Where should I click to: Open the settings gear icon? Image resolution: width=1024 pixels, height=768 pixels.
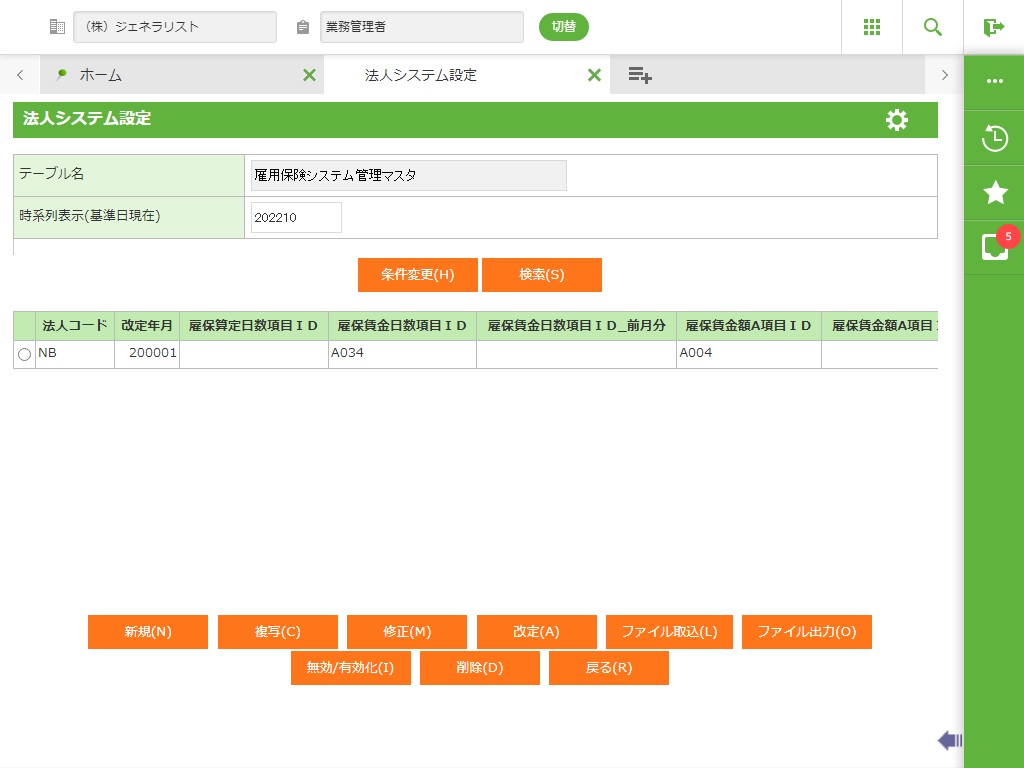897,120
